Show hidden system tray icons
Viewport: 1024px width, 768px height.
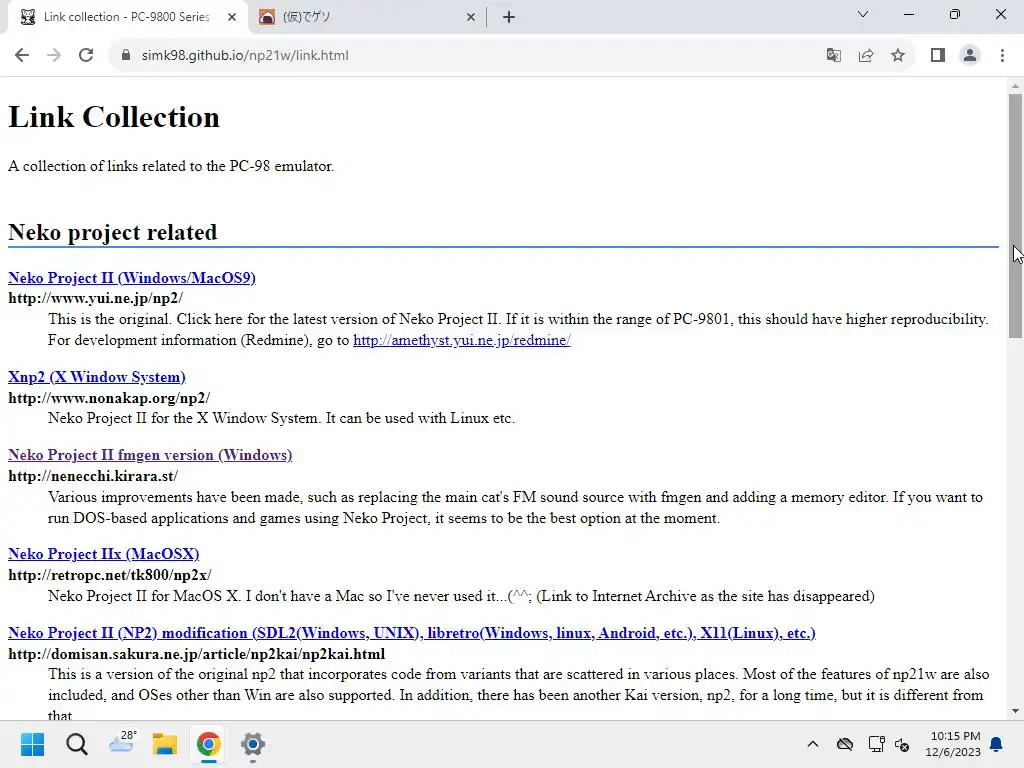pos(812,744)
